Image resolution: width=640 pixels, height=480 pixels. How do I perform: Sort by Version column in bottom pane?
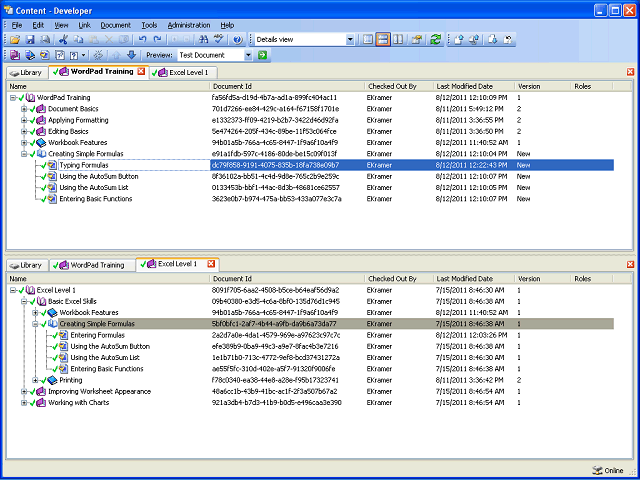(x=542, y=279)
